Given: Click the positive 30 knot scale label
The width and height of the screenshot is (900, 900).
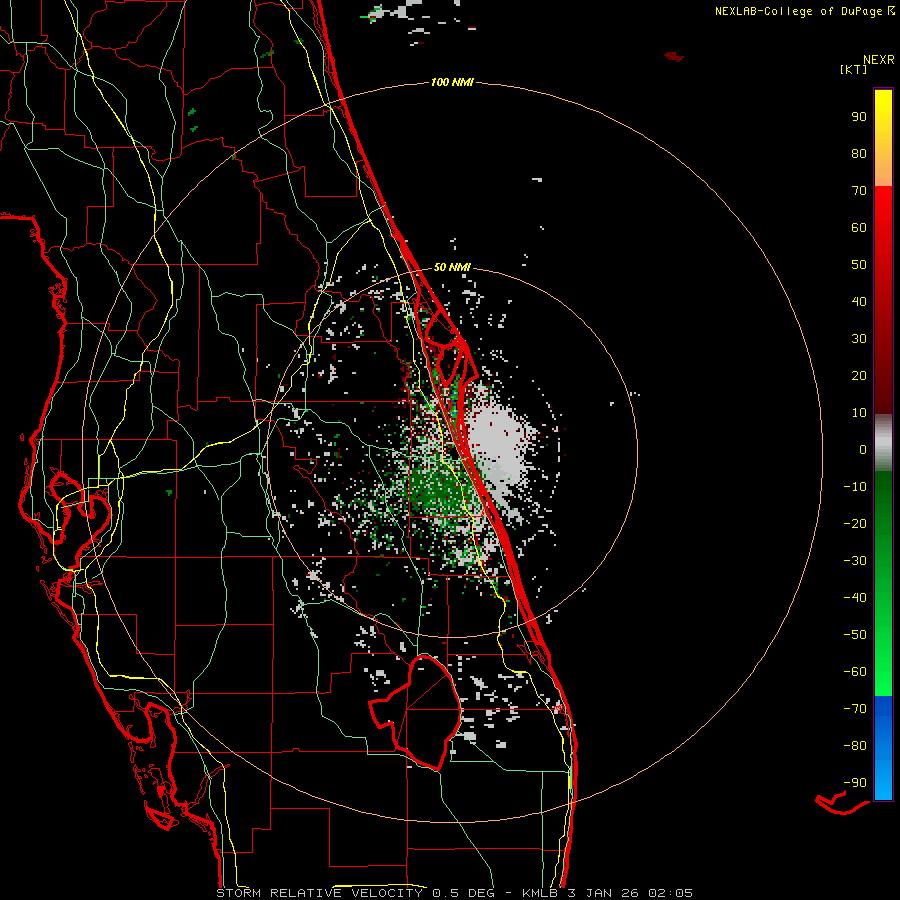Looking at the screenshot, I should tap(859, 339).
